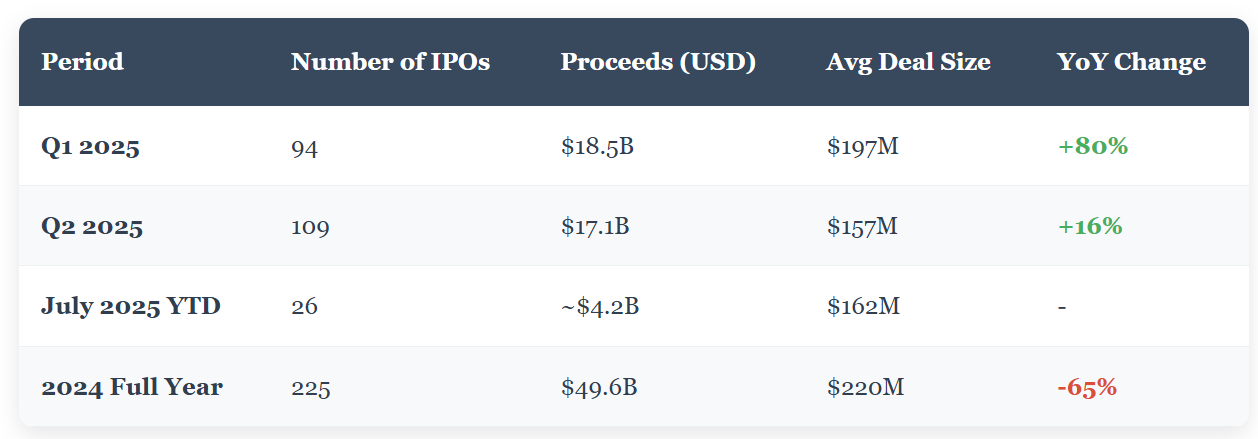Select the $49.6B proceeds value
1258x439 pixels.
pyautogui.click(x=599, y=387)
